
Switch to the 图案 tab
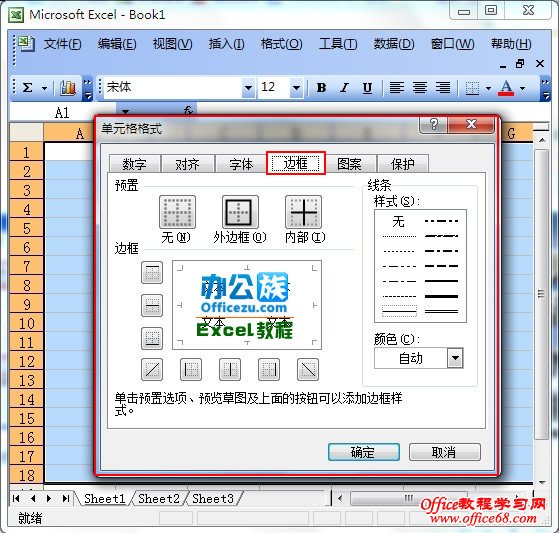click(349, 164)
